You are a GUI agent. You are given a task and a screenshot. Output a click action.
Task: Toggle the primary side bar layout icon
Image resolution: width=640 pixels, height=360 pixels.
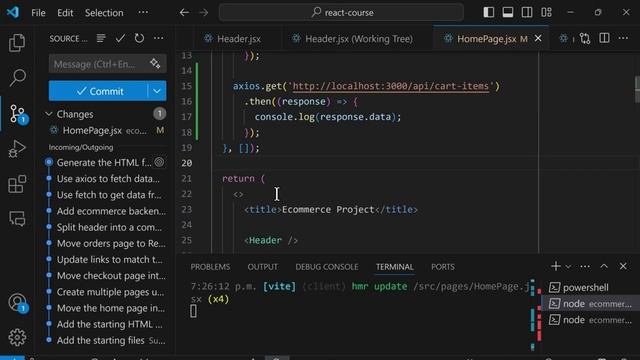pyautogui.click(x=489, y=13)
